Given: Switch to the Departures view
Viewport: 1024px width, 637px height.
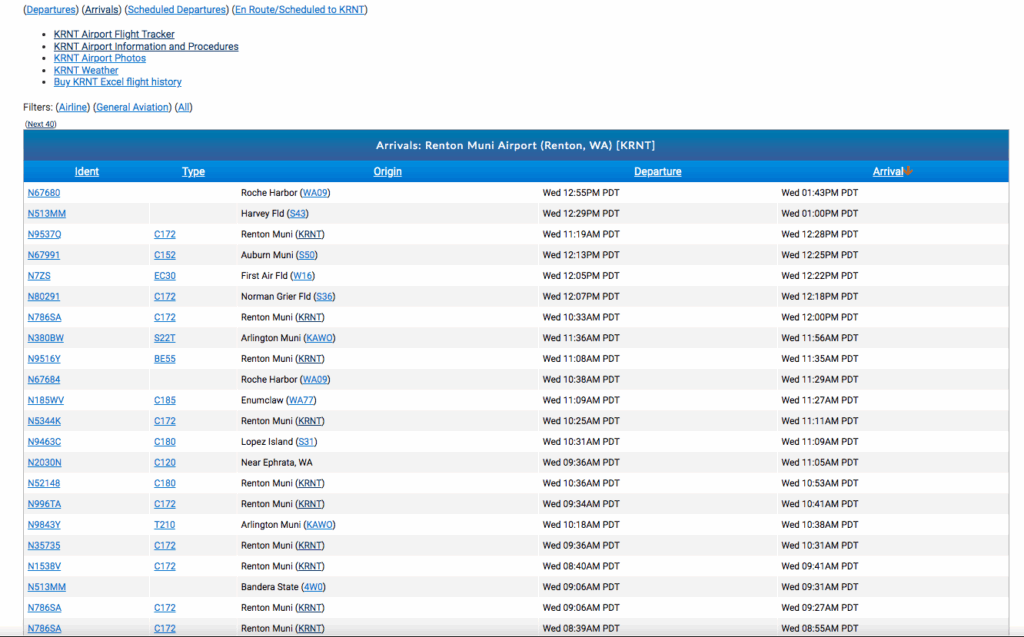Looking at the screenshot, I should 50,10.
